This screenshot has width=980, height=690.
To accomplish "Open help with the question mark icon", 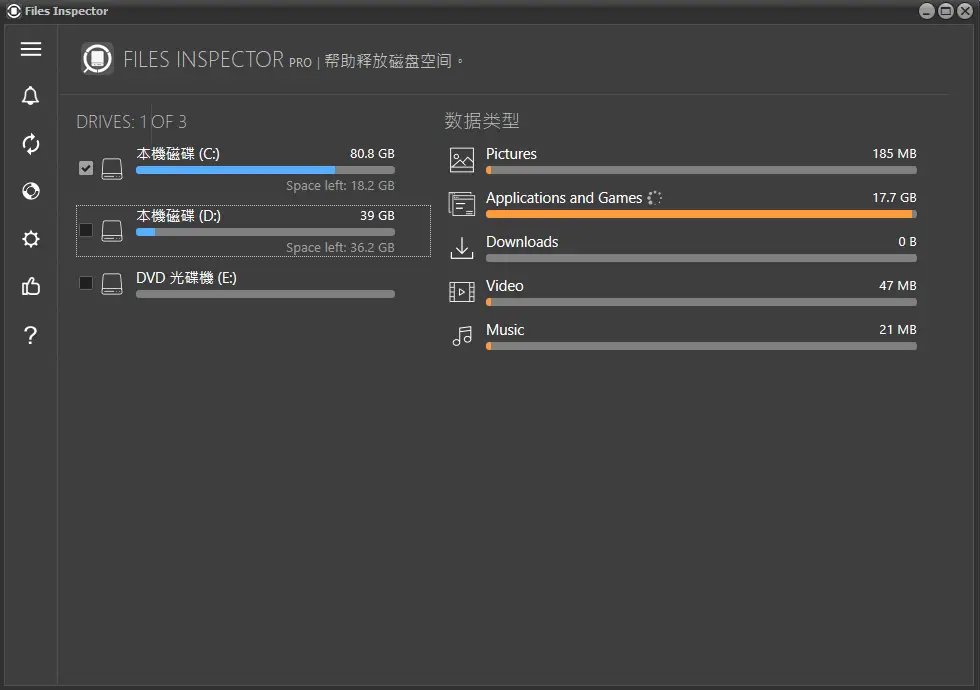I will click(31, 335).
